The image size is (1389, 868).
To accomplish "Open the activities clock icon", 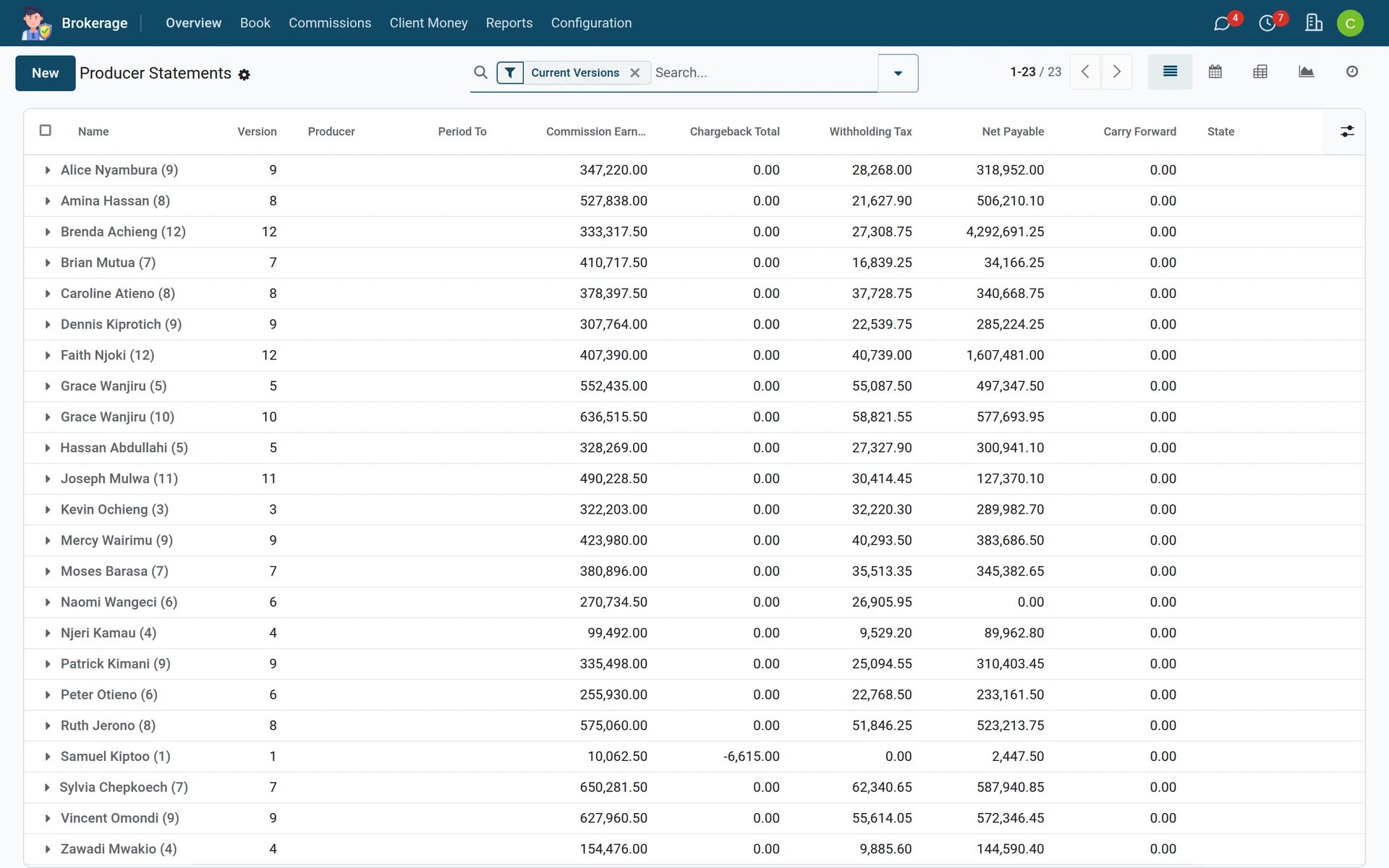I will pos(1267,23).
